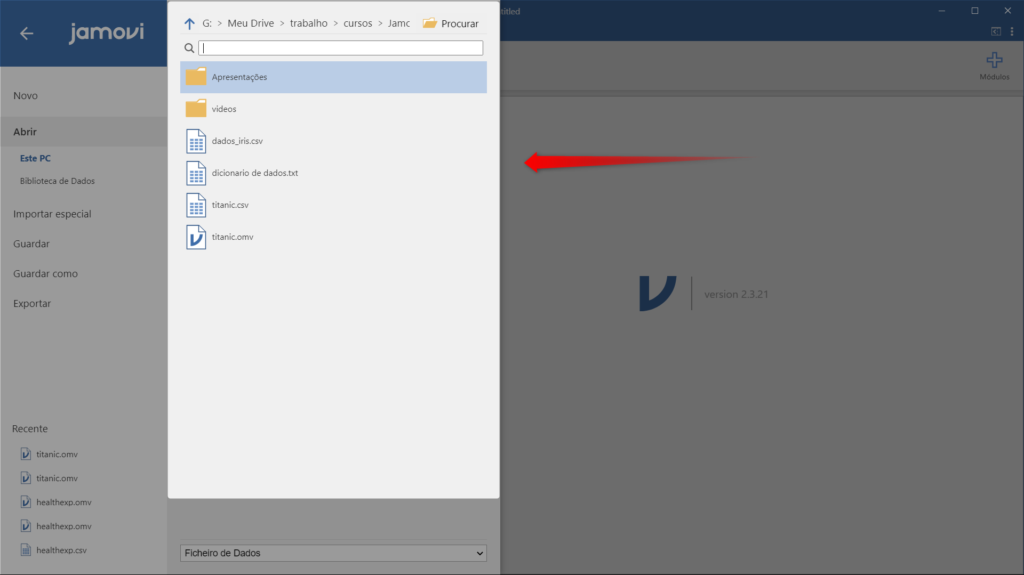Click the Procurar folder icon
1024x575 pixels.
point(430,24)
